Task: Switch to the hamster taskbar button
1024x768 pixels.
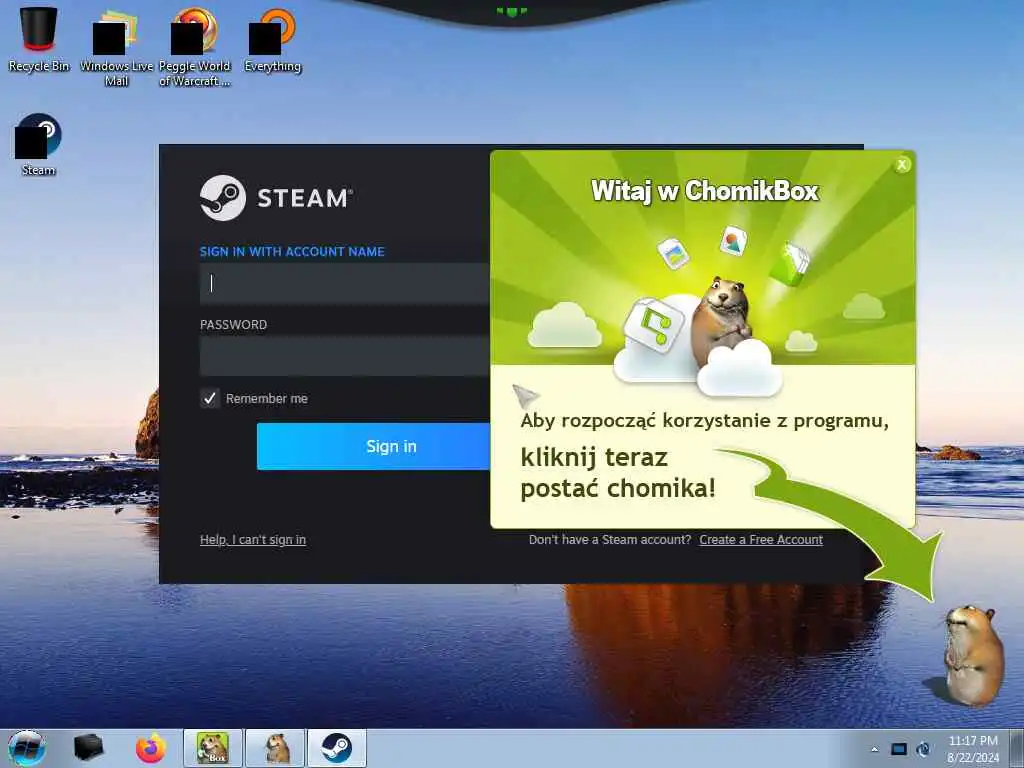Action: pos(275,748)
